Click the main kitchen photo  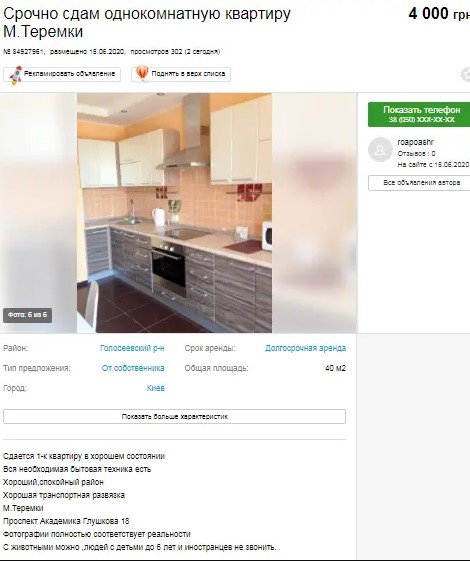pyautogui.click(x=175, y=213)
